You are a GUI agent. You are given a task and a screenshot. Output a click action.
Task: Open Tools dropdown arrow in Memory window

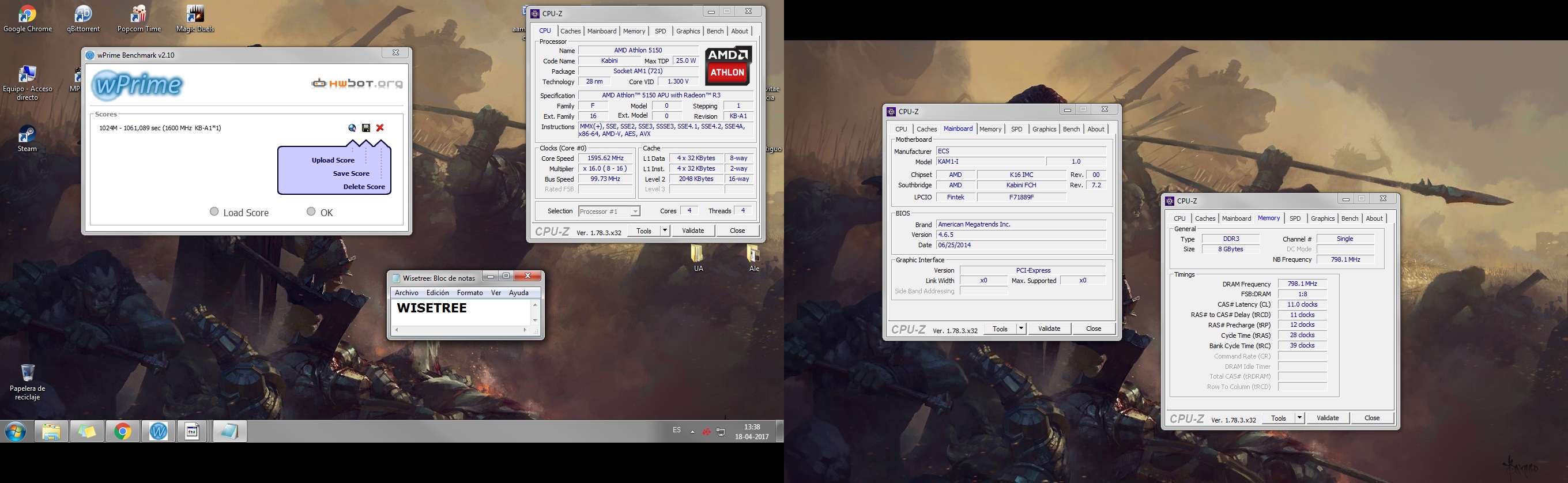click(x=1299, y=418)
